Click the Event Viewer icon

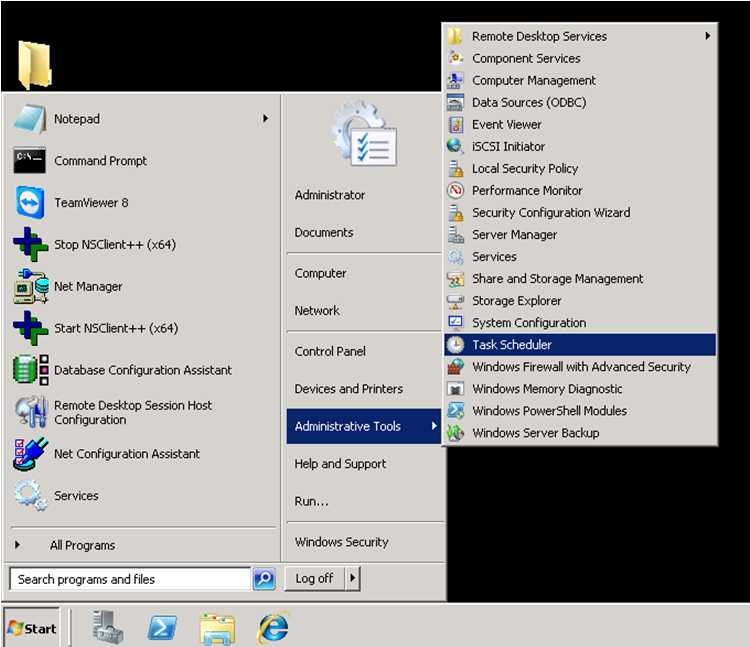point(456,125)
